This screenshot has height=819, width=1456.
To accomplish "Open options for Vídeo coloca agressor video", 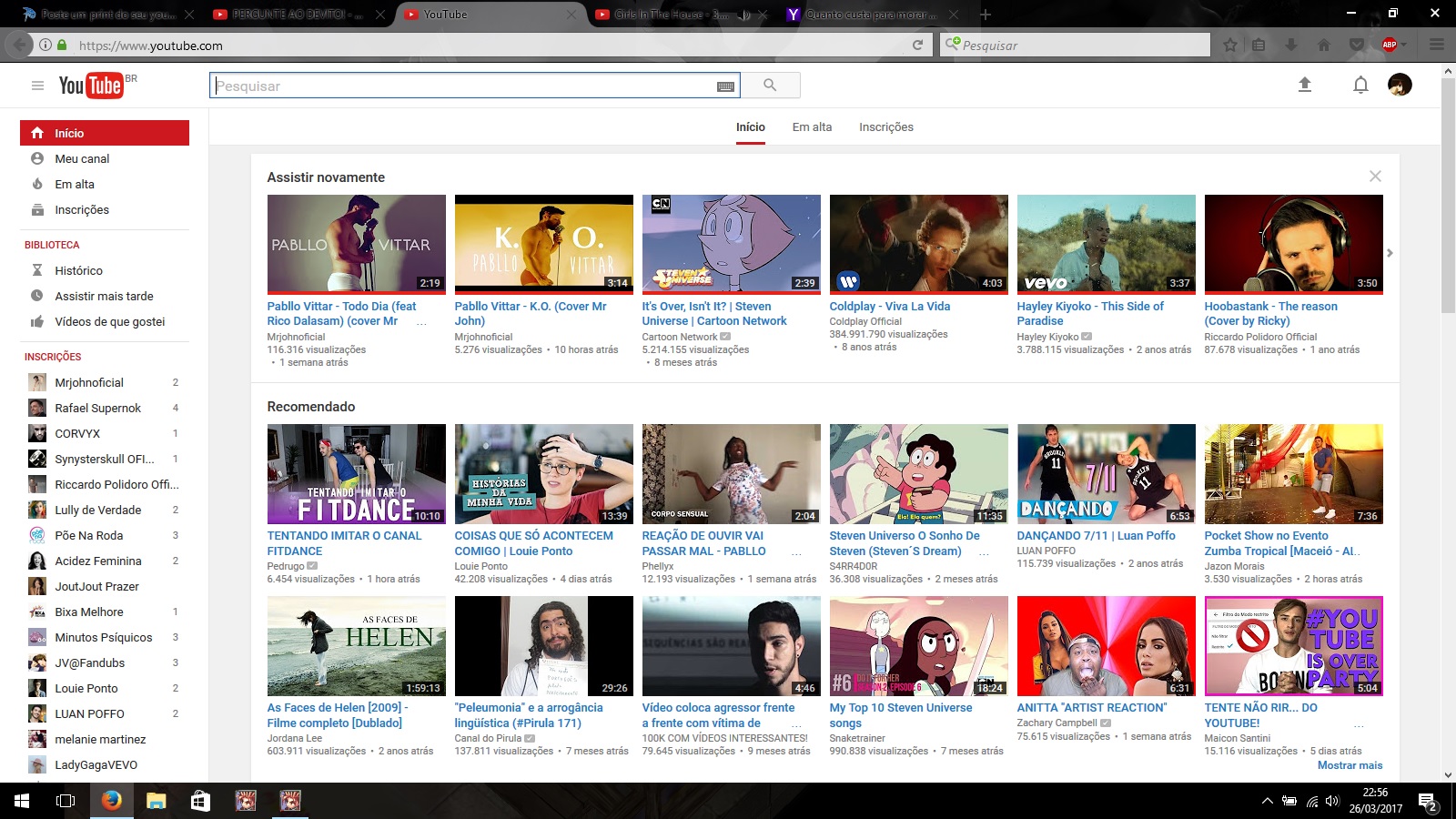I will pyautogui.click(x=796, y=724).
